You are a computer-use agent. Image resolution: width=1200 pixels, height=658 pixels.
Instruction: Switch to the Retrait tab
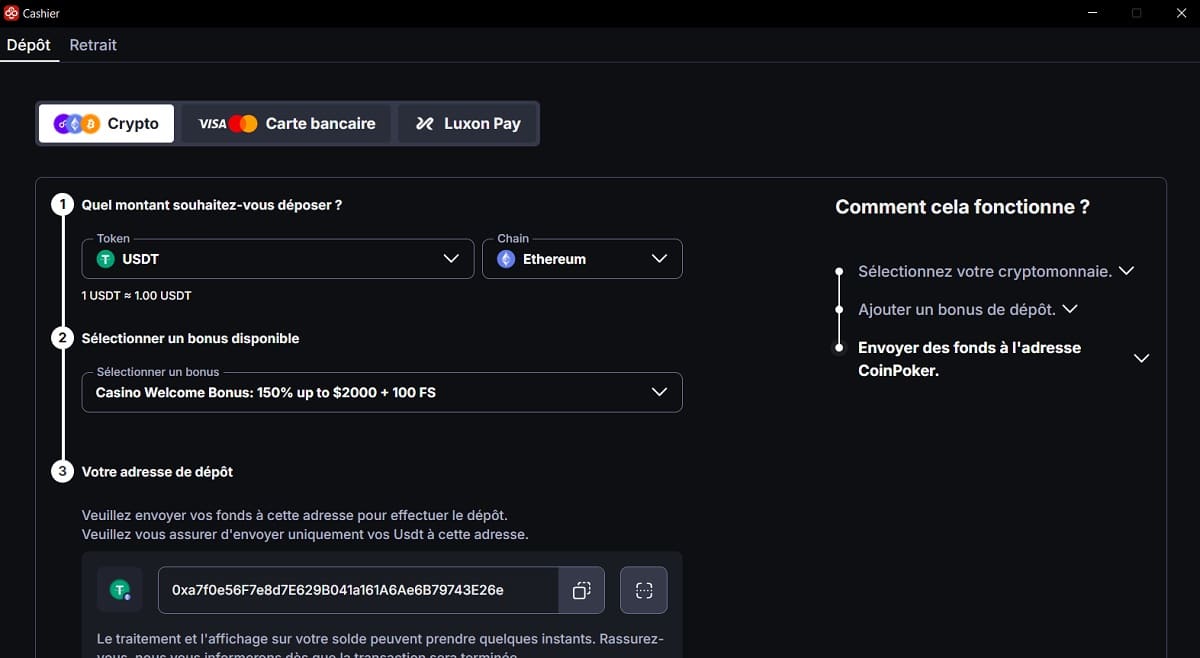(93, 44)
